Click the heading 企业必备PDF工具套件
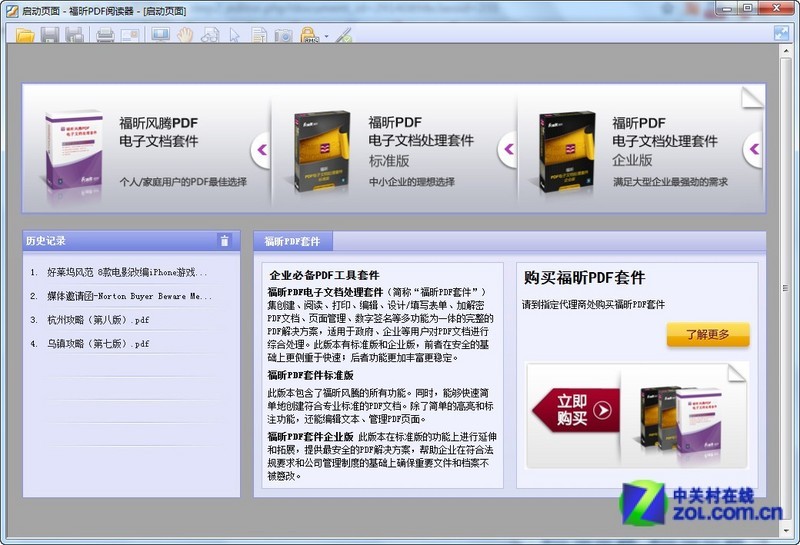The image size is (800, 545). [324, 275]
